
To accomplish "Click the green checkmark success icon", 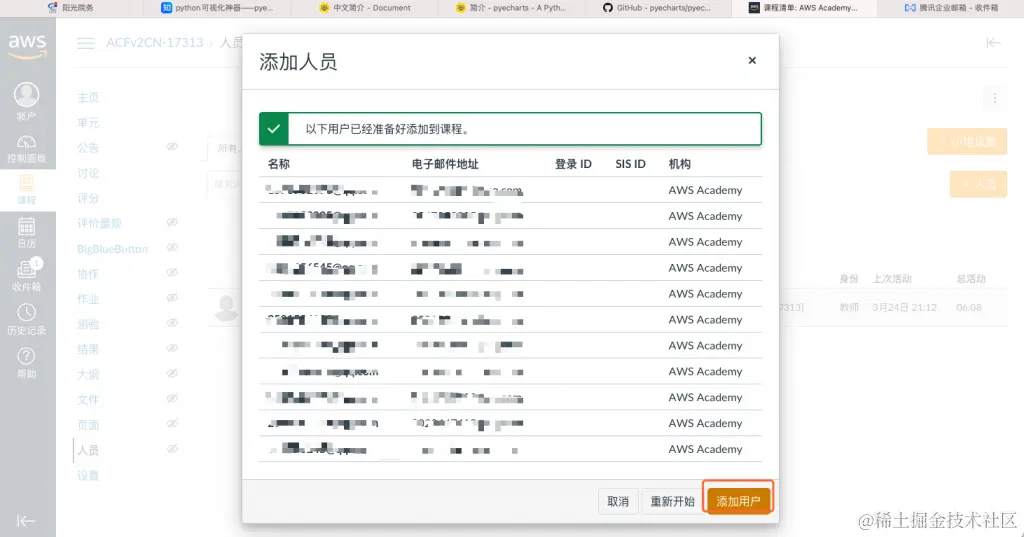I will (x=274, y=129).
